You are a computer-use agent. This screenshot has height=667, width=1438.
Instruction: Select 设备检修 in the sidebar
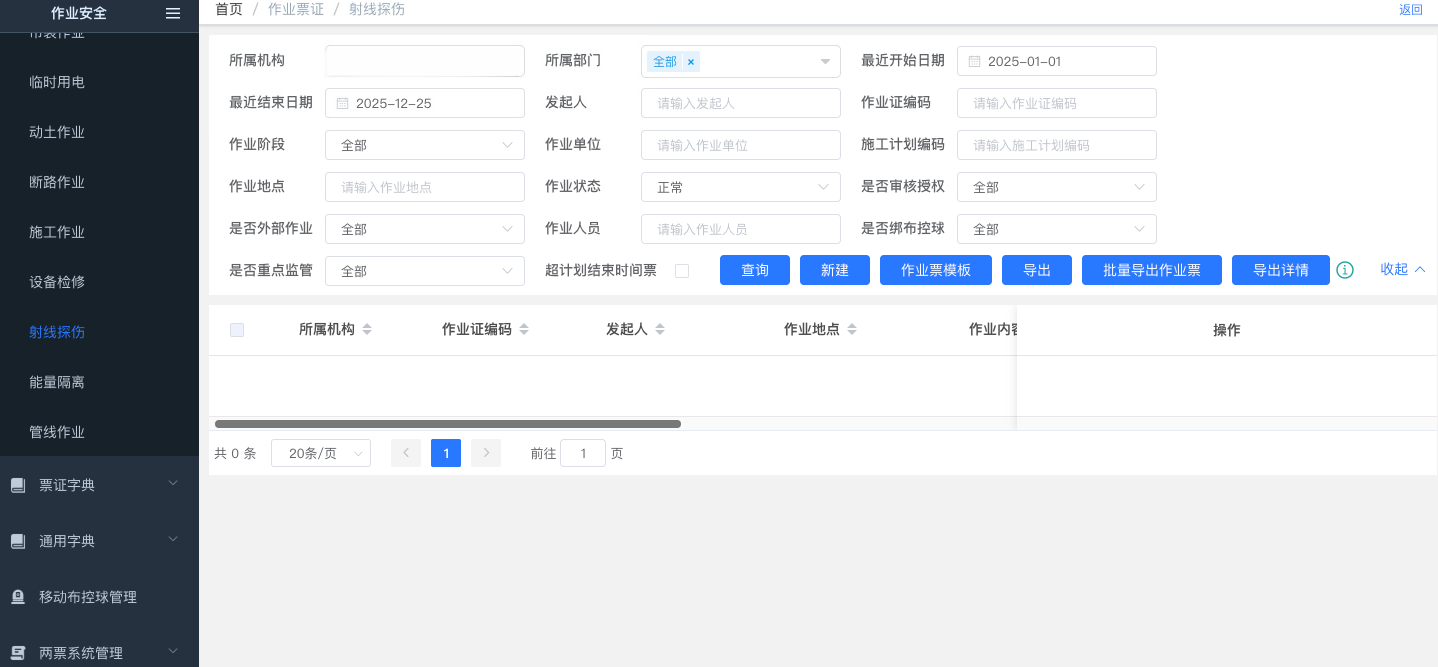click(57, 282)
